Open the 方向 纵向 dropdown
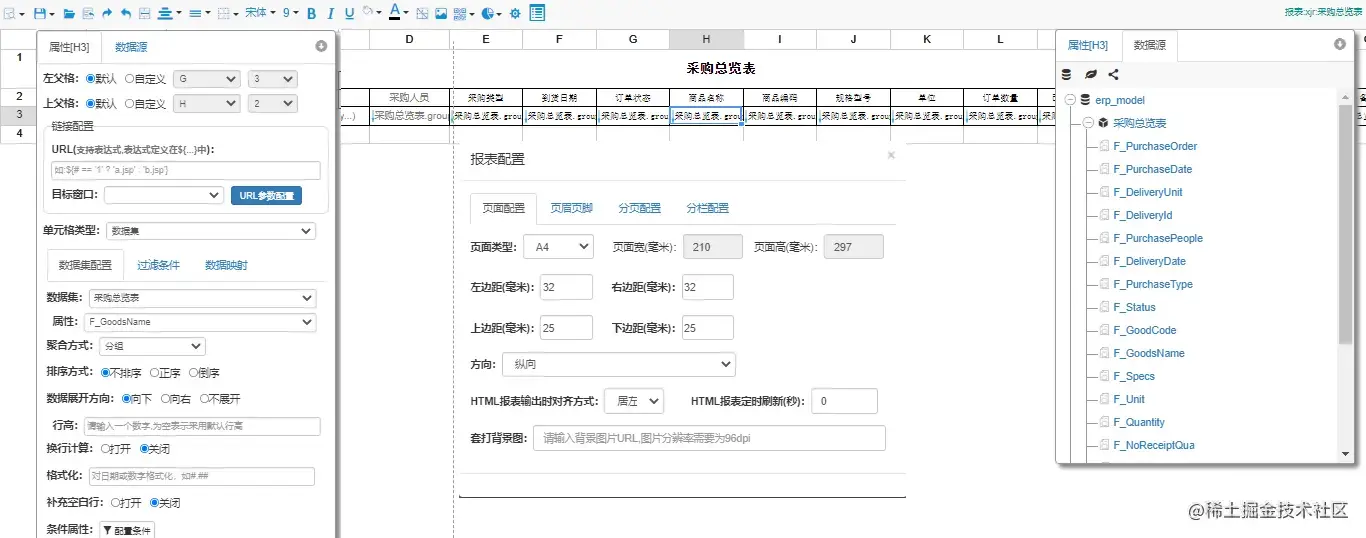 click(x=618, y=365)
